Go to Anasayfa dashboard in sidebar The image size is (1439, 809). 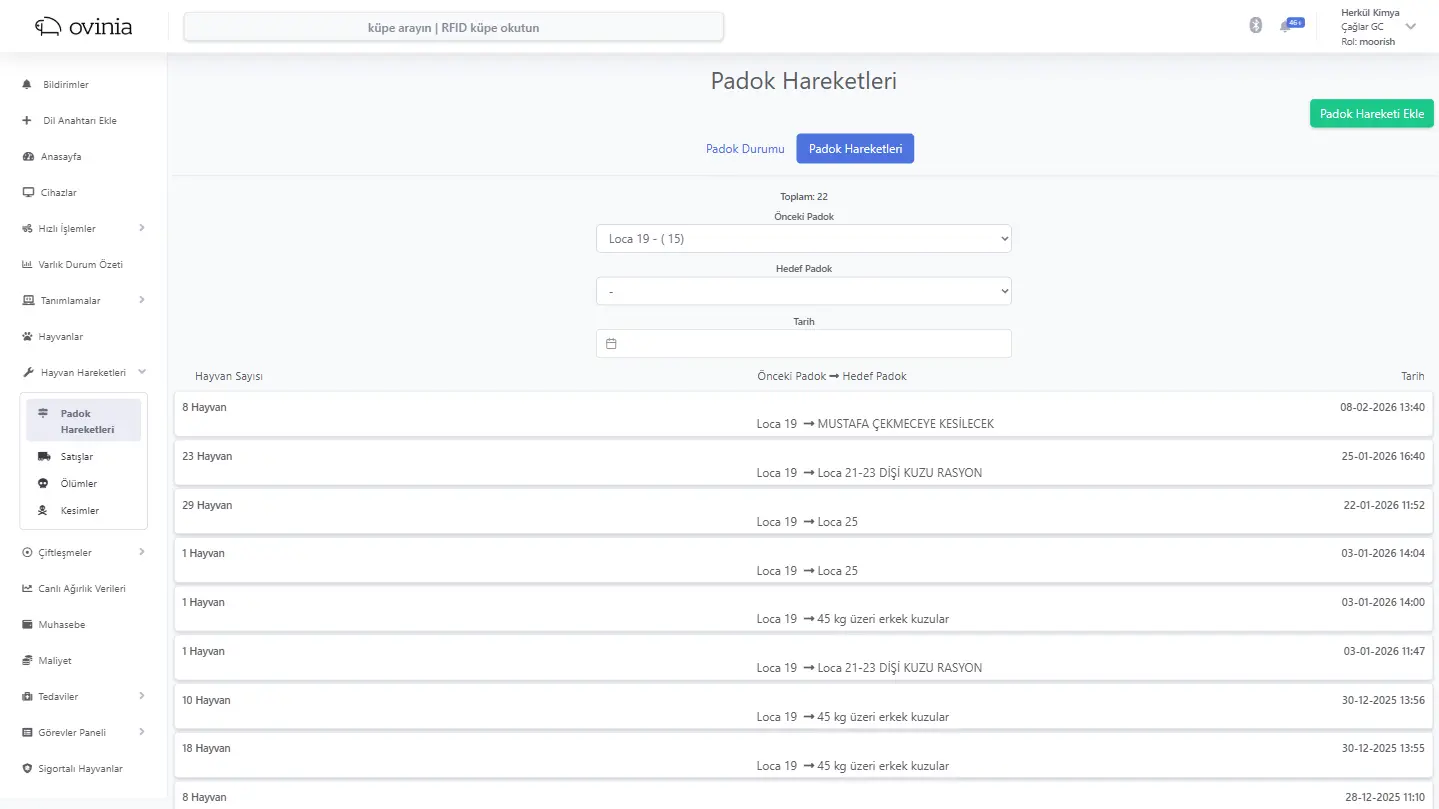pyautogui.click(x=60, y=157)
